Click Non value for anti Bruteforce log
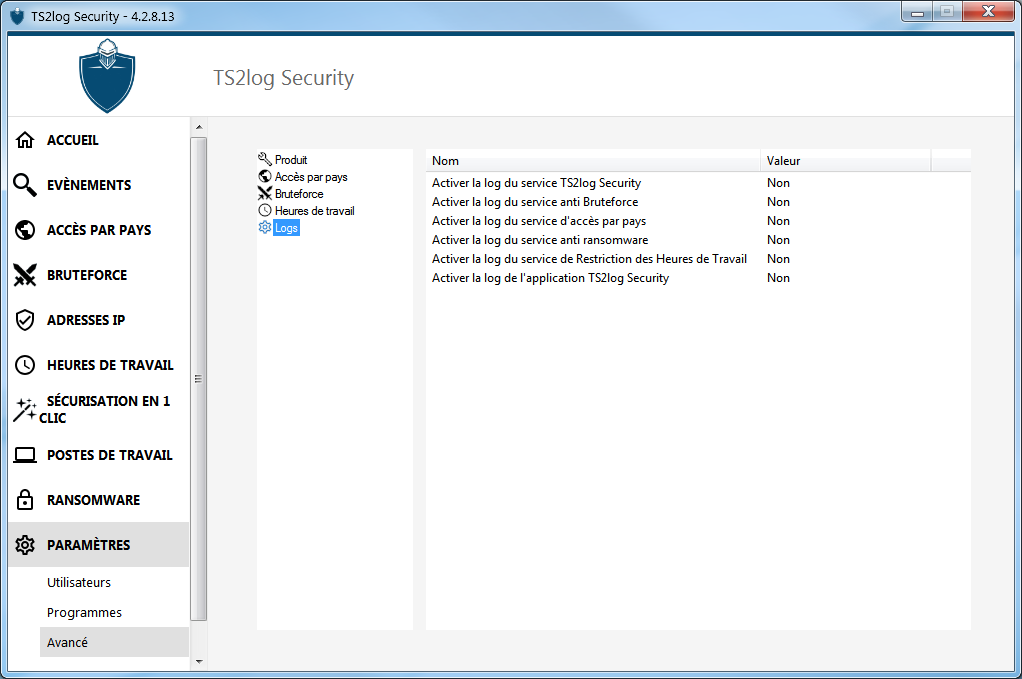The width and height of the screenshot is (1022, 679). [x=778, y=202]
